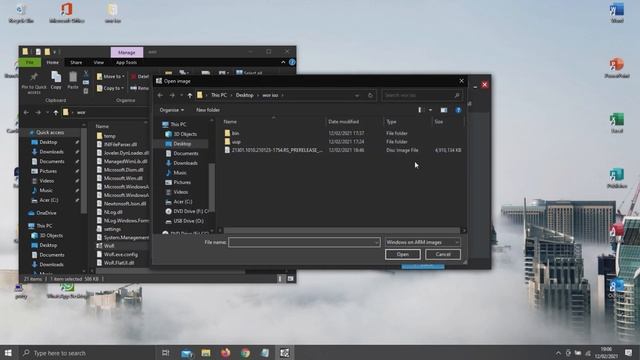Click Desktop in the dialog breadcrumb
Screen dimensions: 640x360
click(244, 96)
